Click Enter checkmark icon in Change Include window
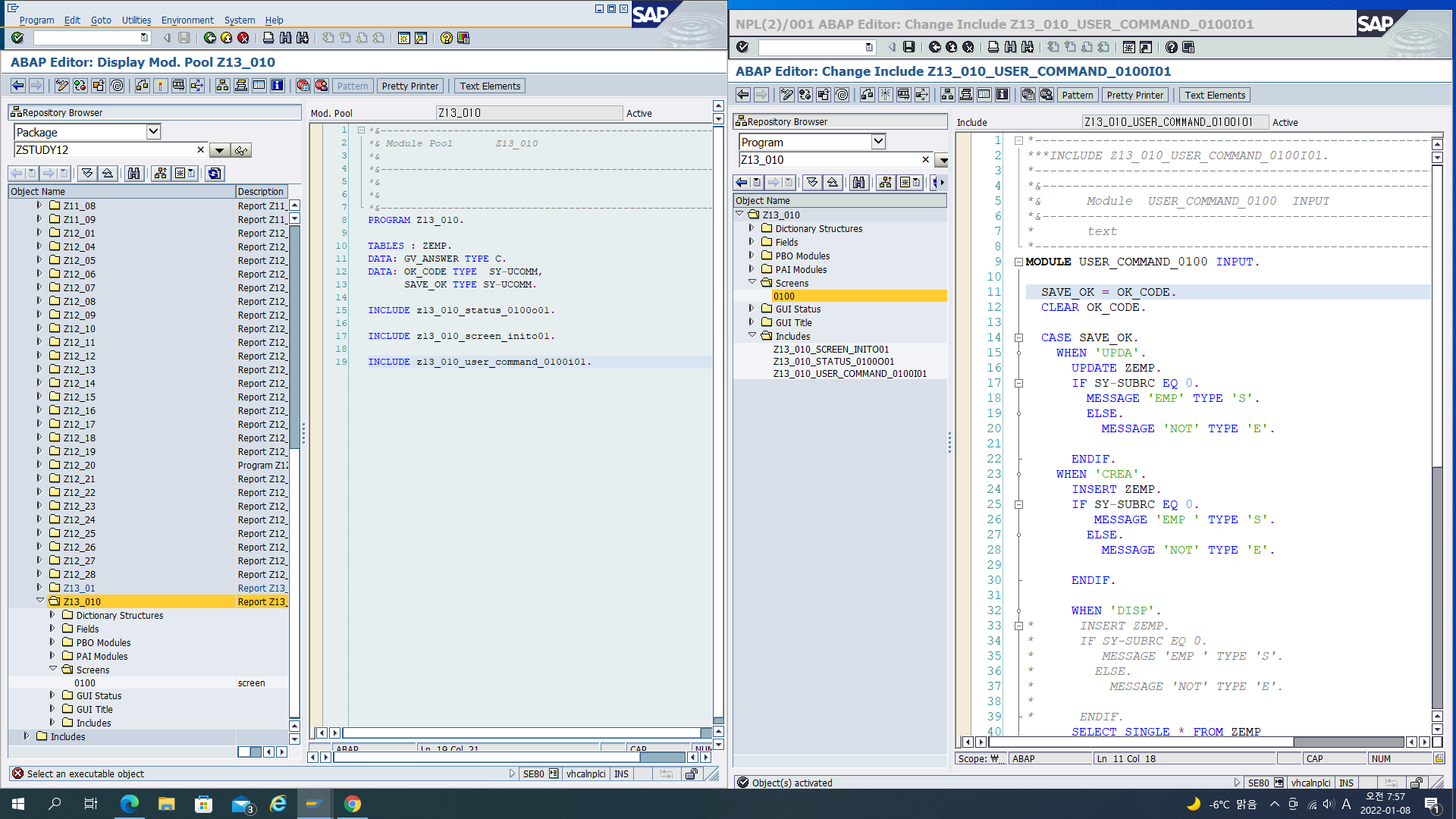 coord(742,47)
